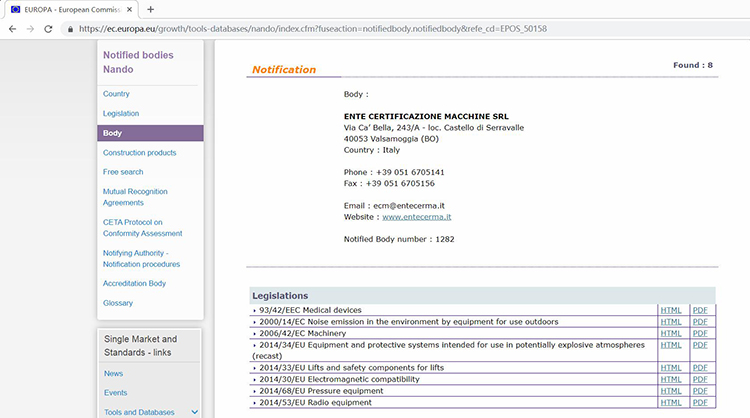Open PDF for 93/42/EEC Medical devices
Viewport: 750px width, 418px height.
700,310
